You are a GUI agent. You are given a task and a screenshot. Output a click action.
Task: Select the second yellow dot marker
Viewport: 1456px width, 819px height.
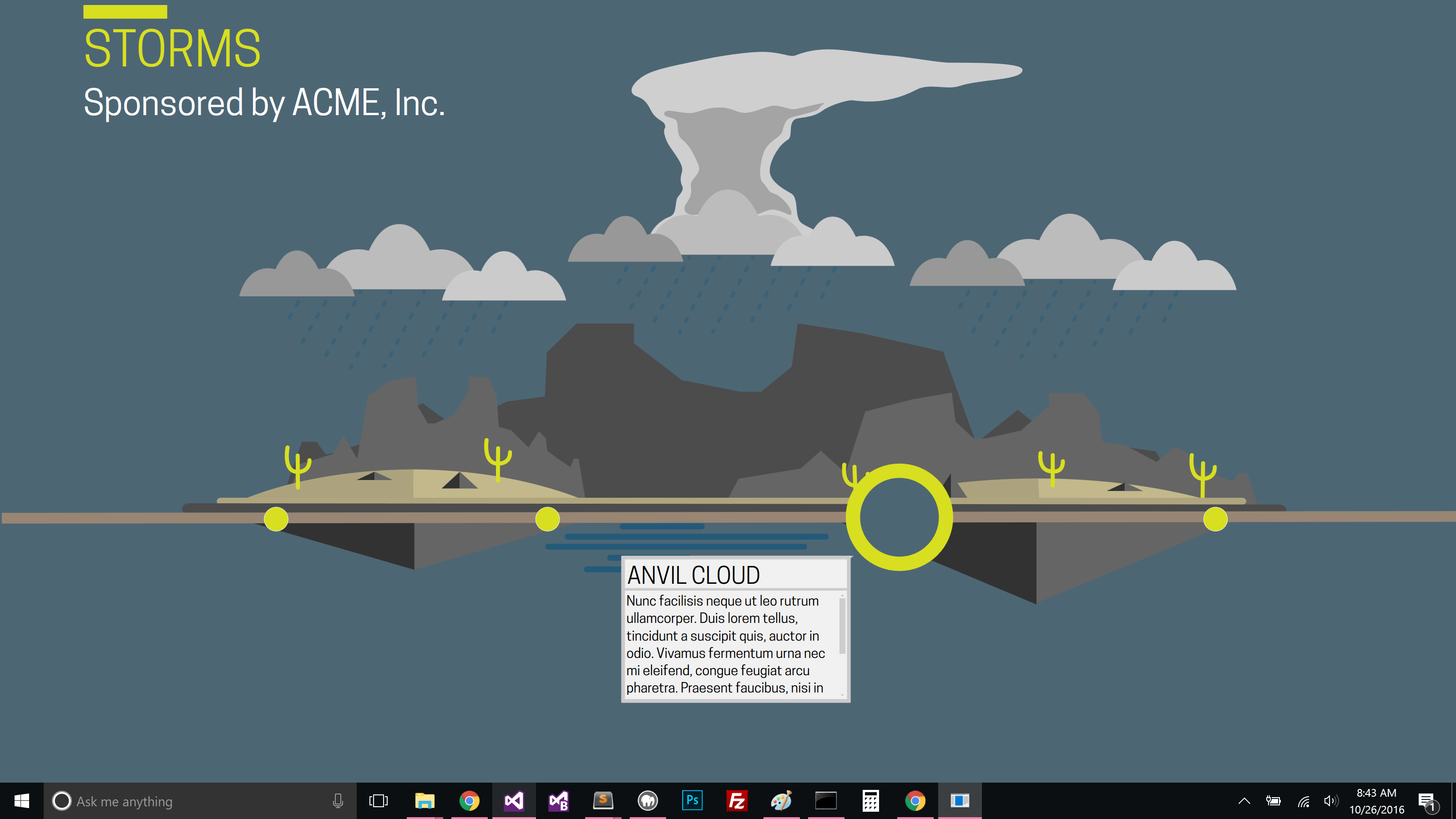click(x=547, y=519)
